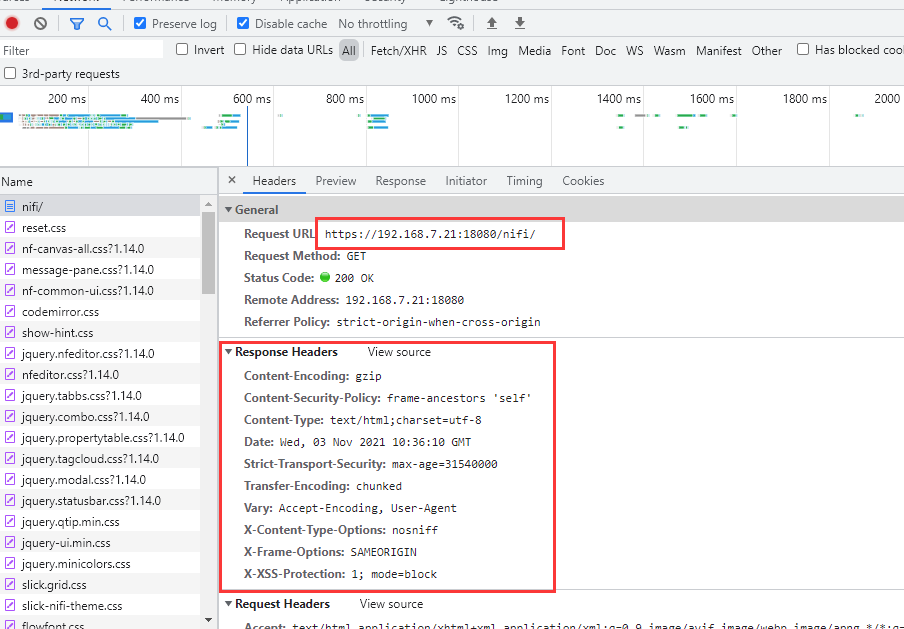Stop recording network log
This screenshot has width=904, height=629.
[10, 23]
